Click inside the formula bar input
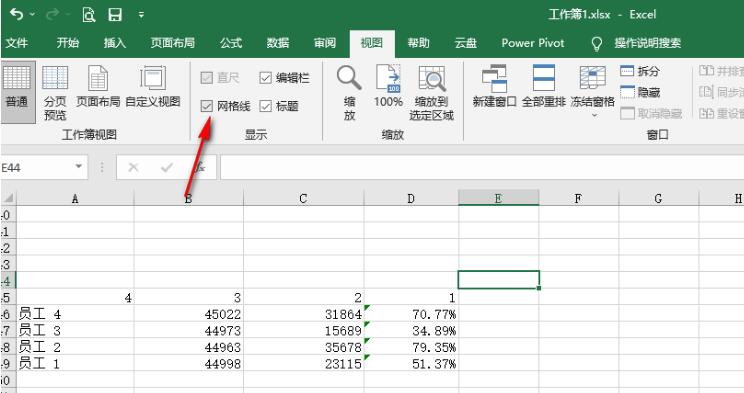Viewport: 744px width, 393px height. click(x=481, y=167)
